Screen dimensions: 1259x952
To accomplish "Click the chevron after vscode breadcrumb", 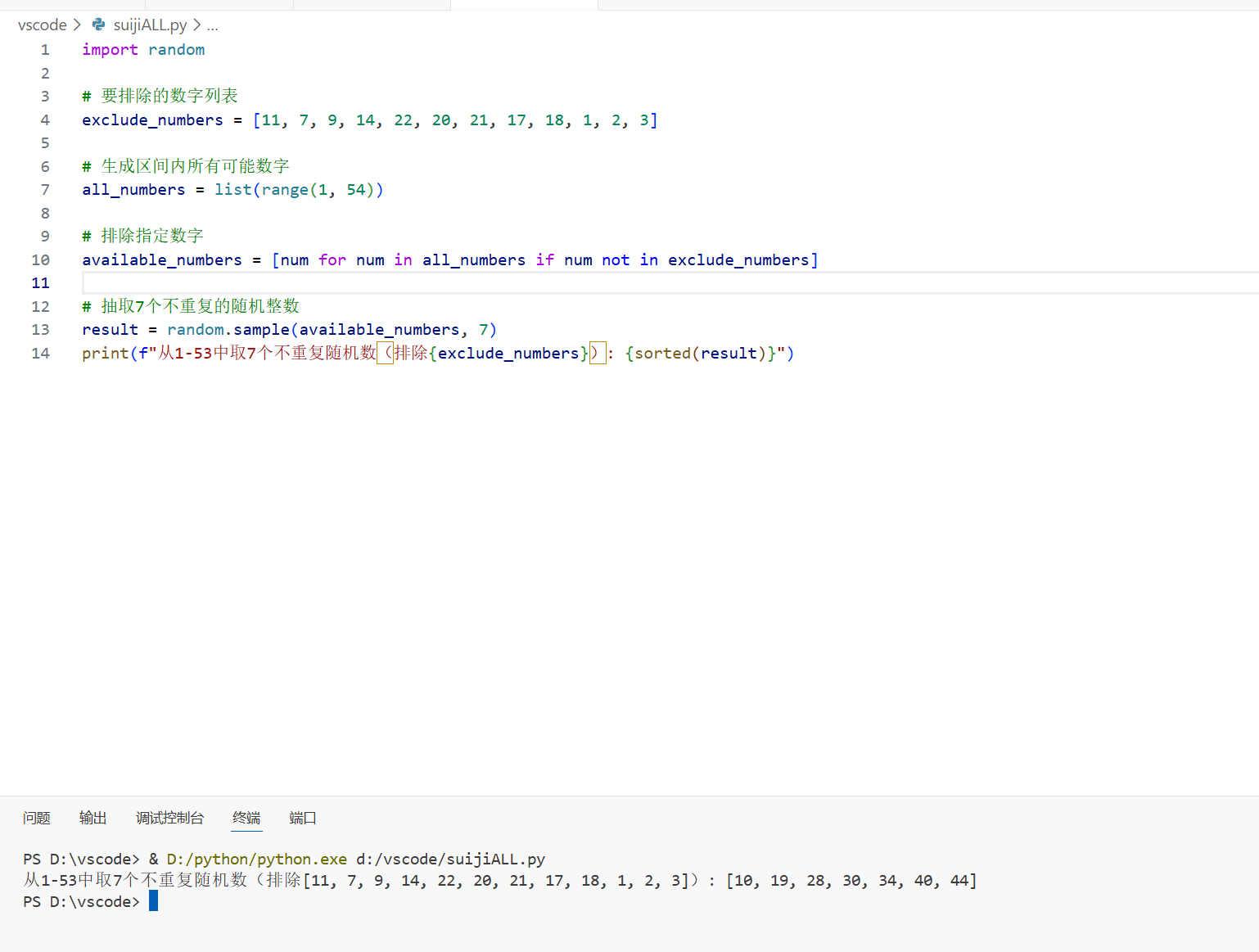I will [77, 25].
